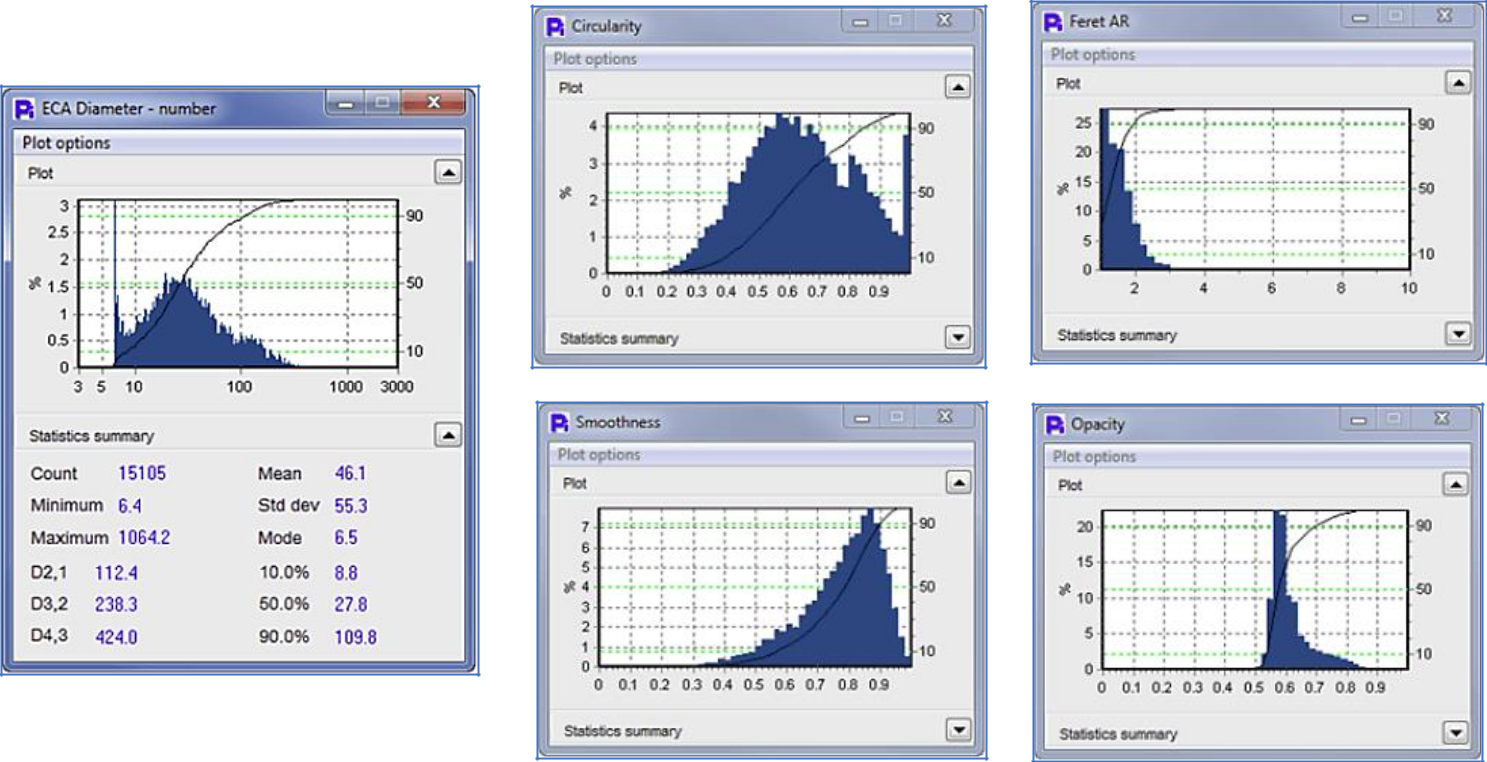Click the Opacity histogram plot

click(1255, 590)
